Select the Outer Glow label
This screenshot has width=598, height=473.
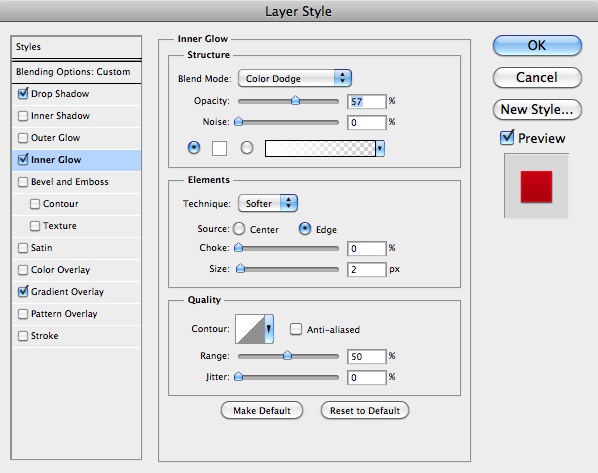coord(56,138)
